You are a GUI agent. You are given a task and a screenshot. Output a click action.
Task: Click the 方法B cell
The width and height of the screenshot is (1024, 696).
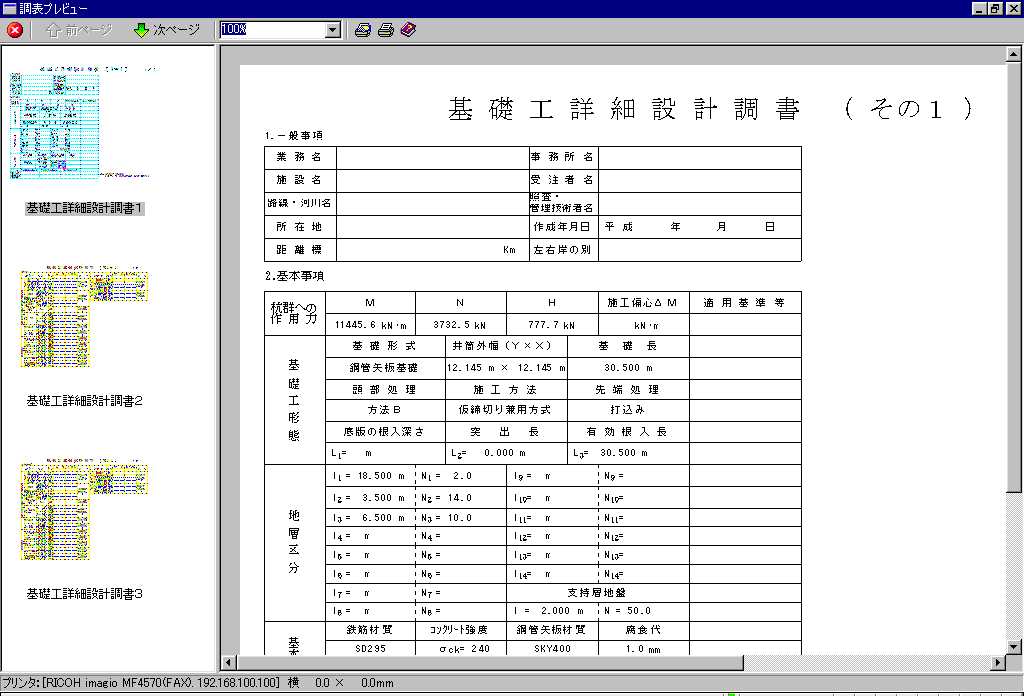pyautogui.click(x=385, y=409)
